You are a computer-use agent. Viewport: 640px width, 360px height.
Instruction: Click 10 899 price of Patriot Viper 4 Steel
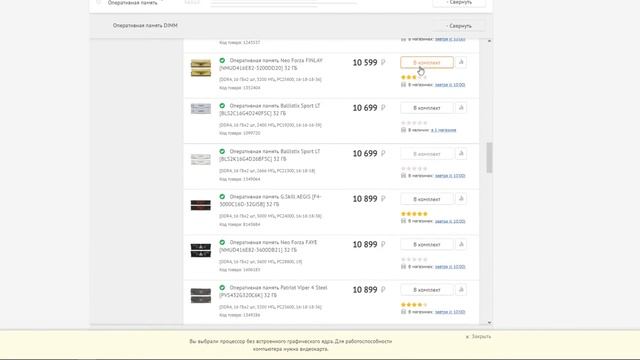369,290
